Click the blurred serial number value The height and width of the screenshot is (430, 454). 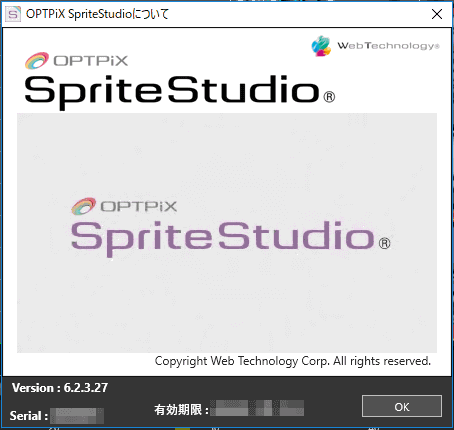coord(77,415)
